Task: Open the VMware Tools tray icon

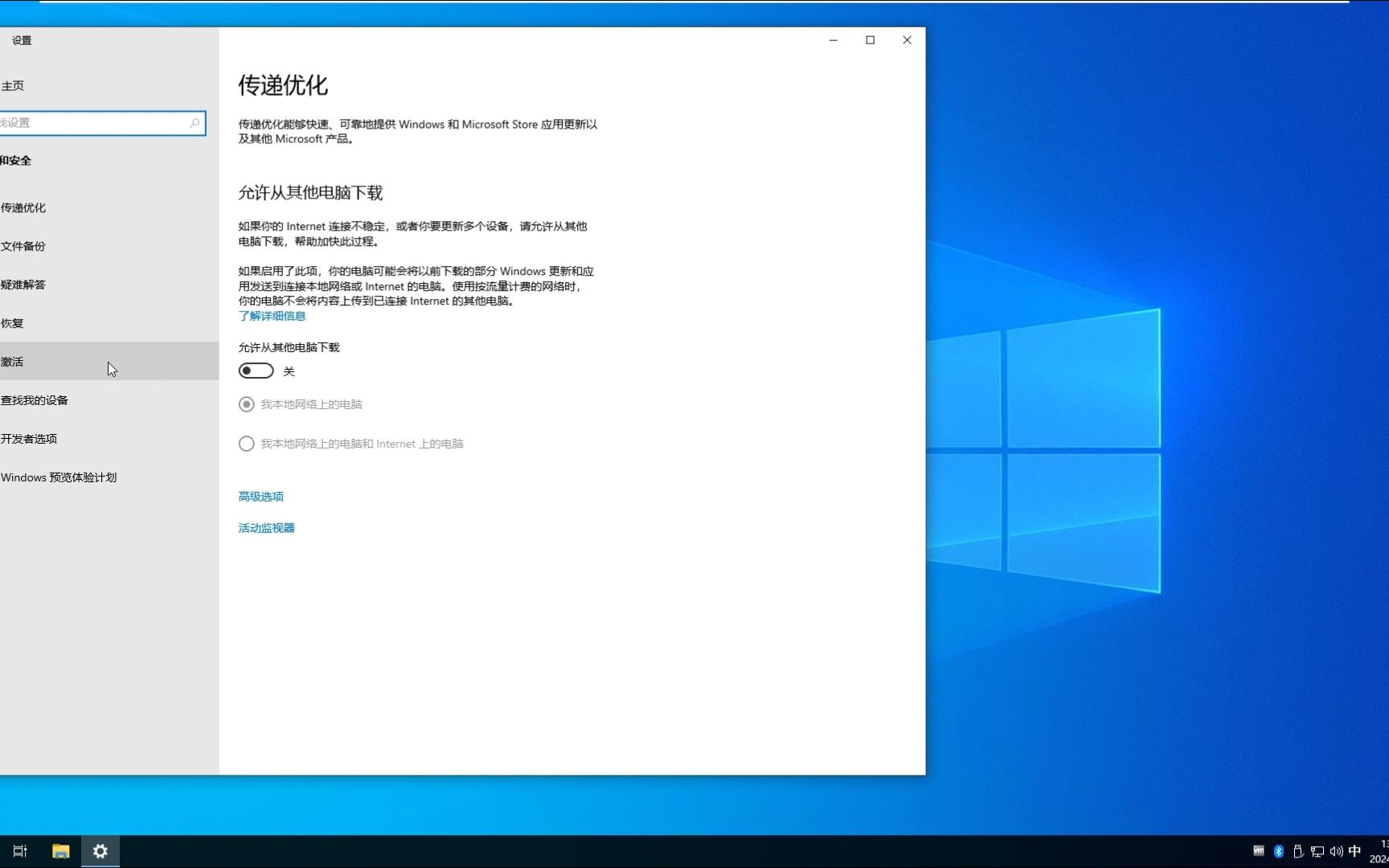Action: coord(1259,851)
